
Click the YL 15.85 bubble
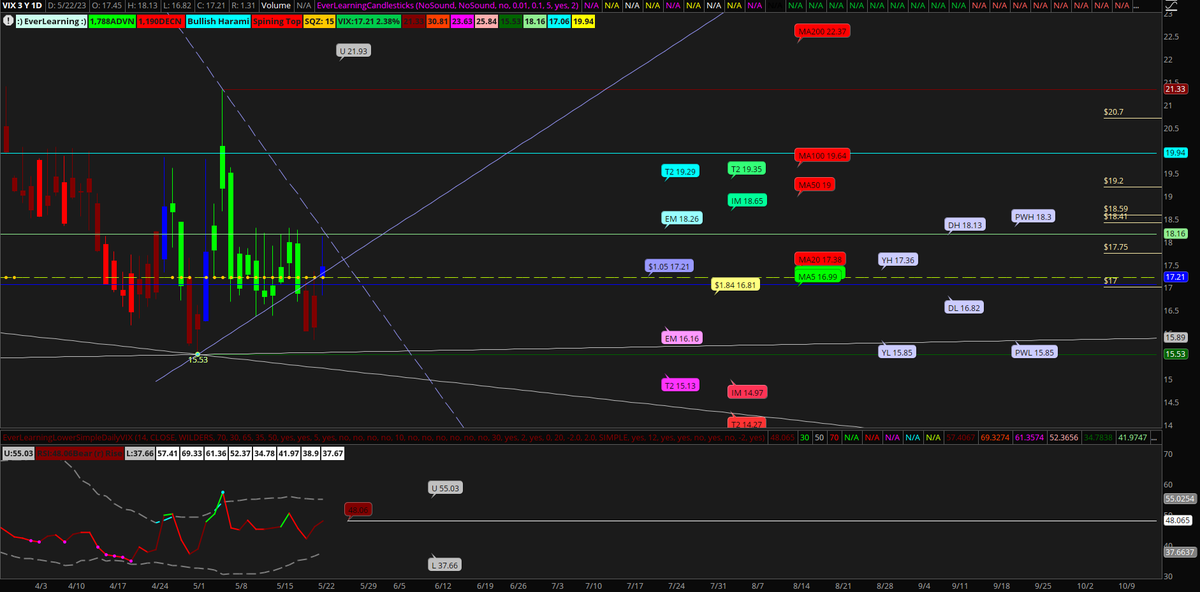point(898,352)
